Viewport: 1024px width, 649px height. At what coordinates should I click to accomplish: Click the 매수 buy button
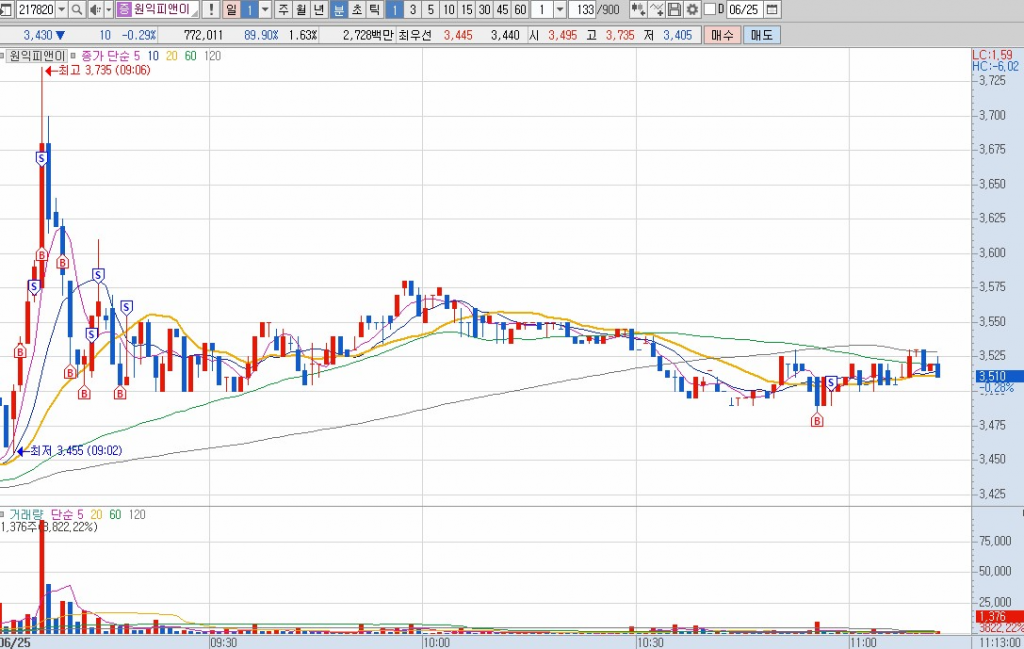[721, 35]
